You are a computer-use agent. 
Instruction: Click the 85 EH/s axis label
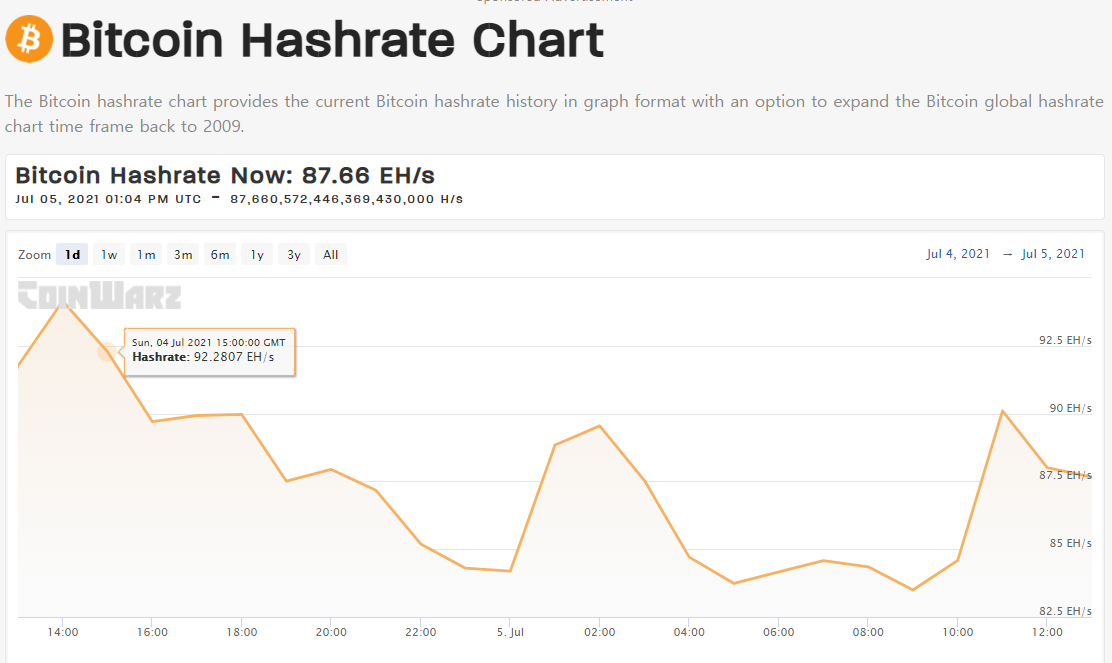1070,543
